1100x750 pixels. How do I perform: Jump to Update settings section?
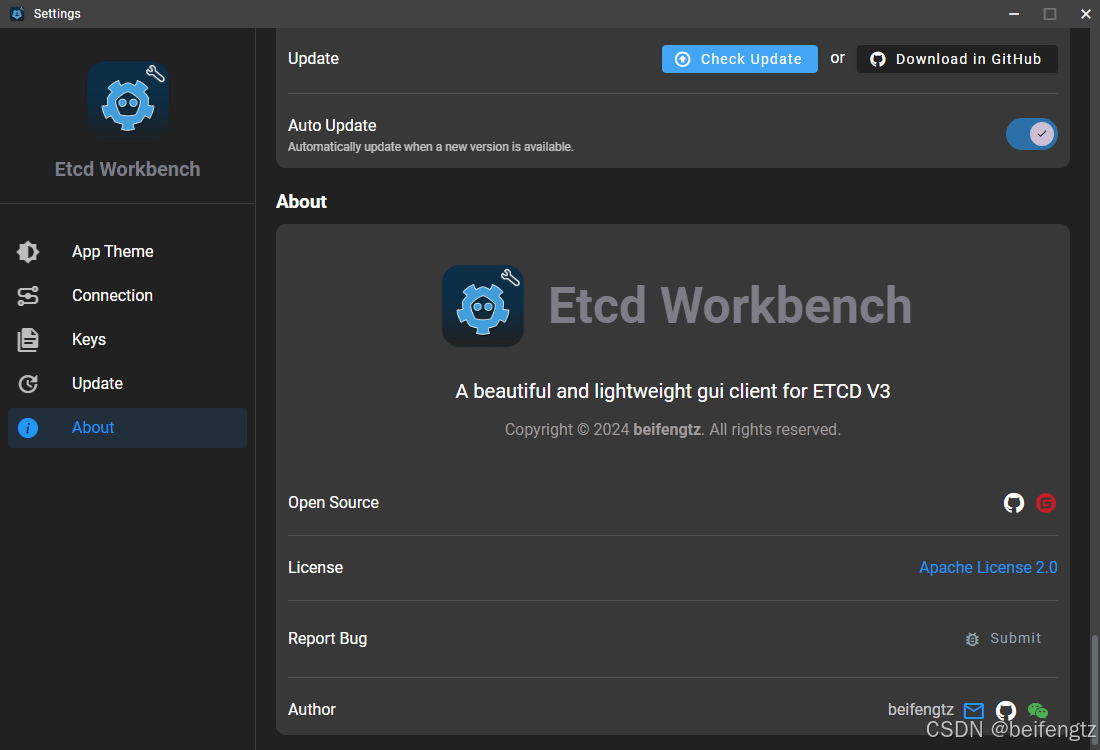(x=127, y=384)
